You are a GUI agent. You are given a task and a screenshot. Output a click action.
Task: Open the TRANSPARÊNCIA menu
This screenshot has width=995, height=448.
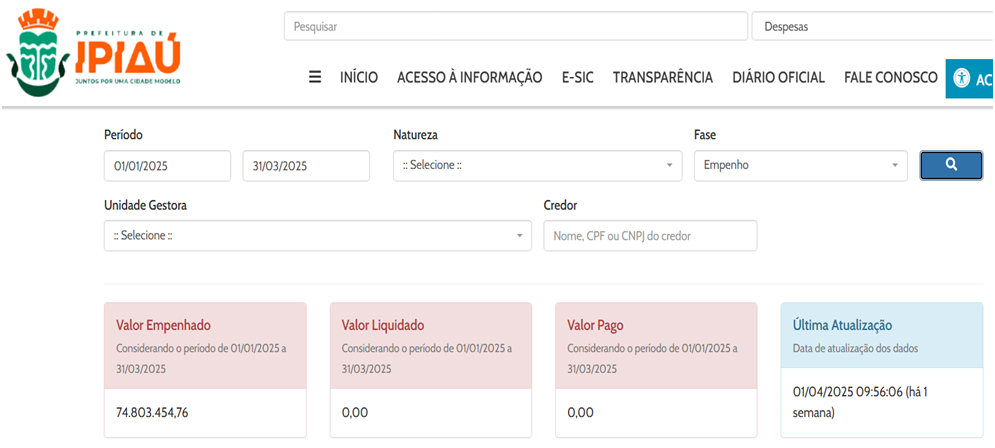coord(662,77)
